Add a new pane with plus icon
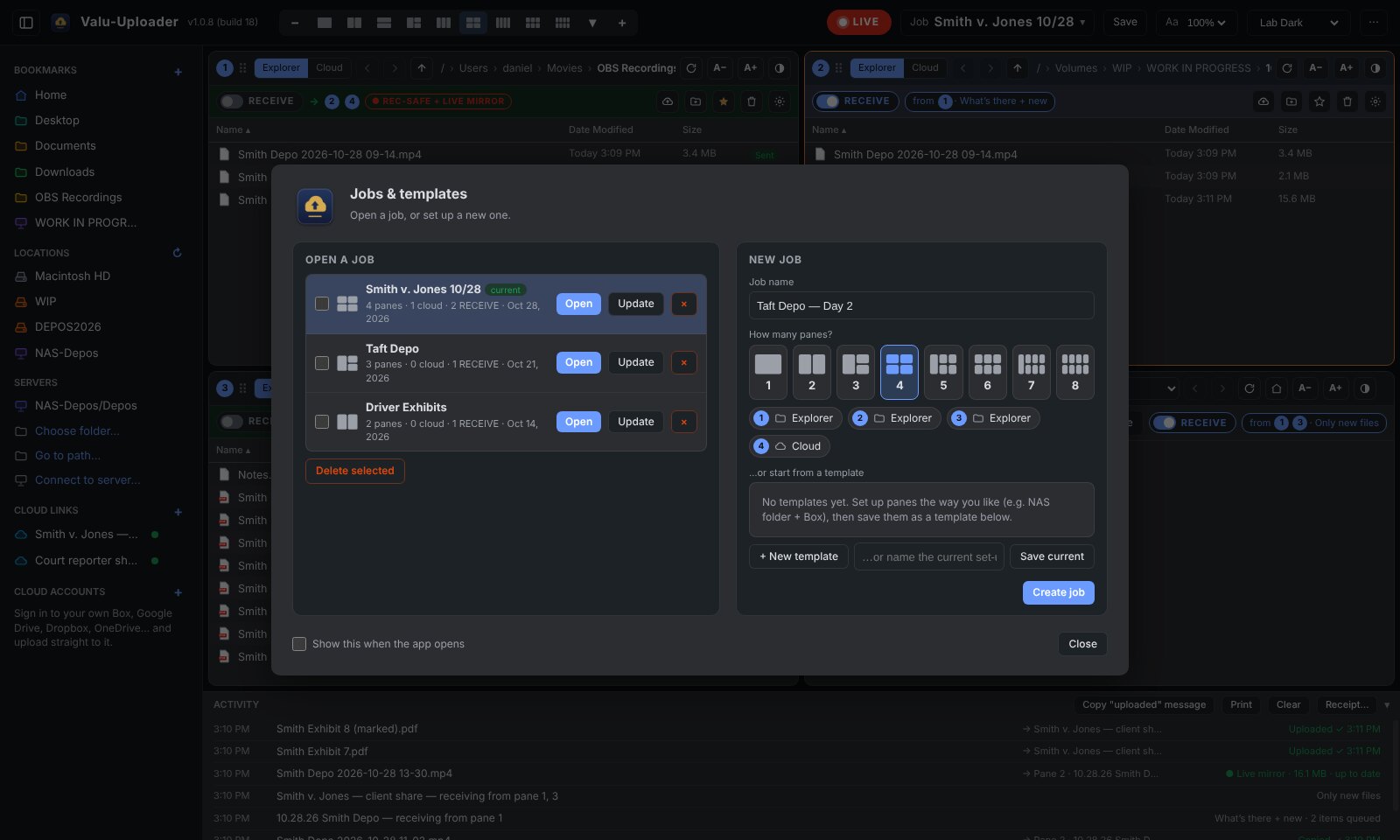 (622, 23)
